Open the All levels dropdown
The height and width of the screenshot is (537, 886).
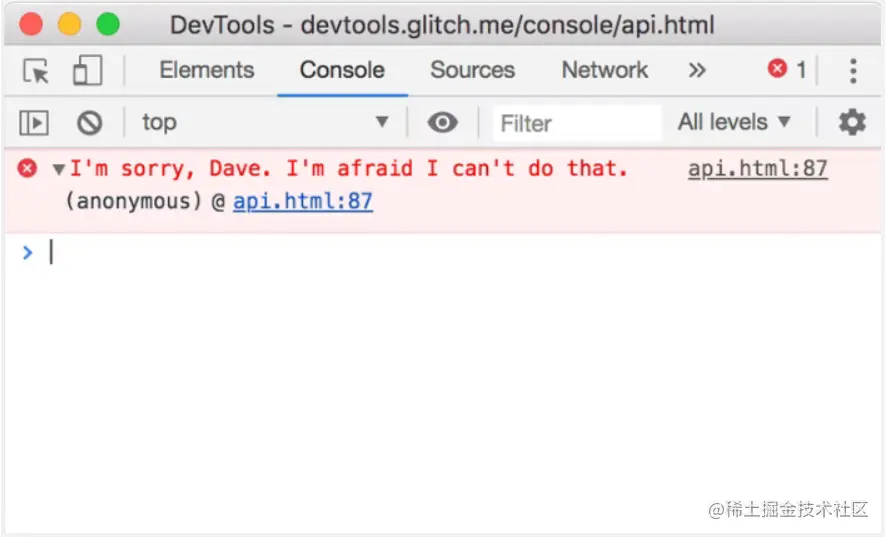pos(733,122)
